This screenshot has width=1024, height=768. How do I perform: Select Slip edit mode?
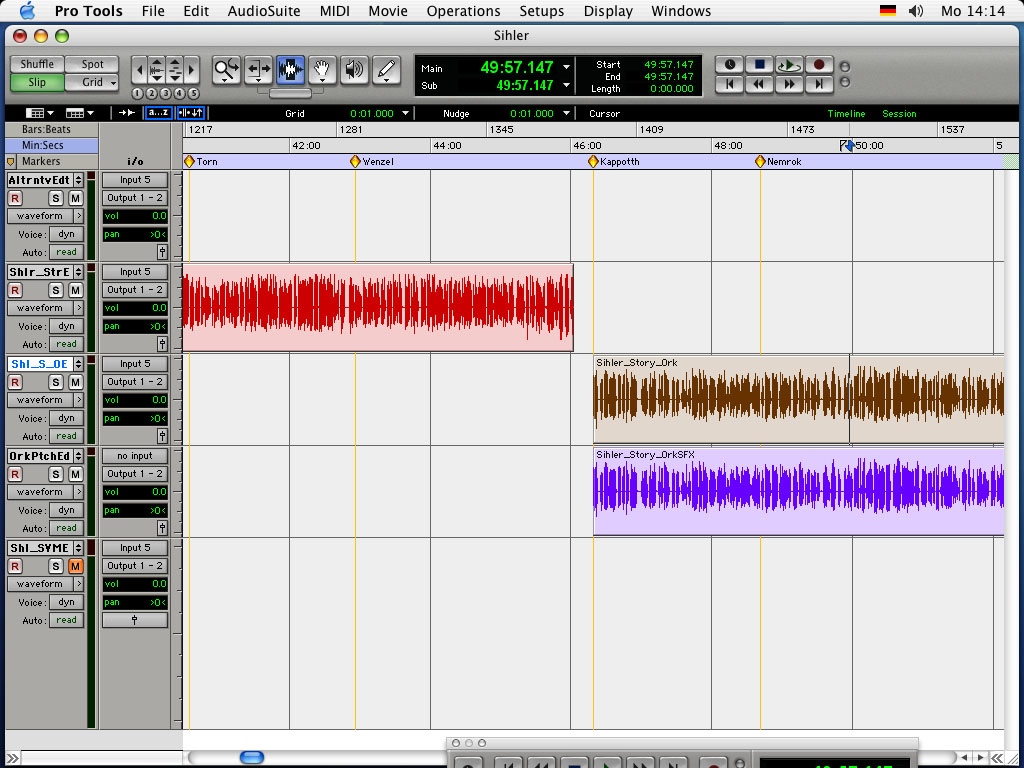(37, 82)
